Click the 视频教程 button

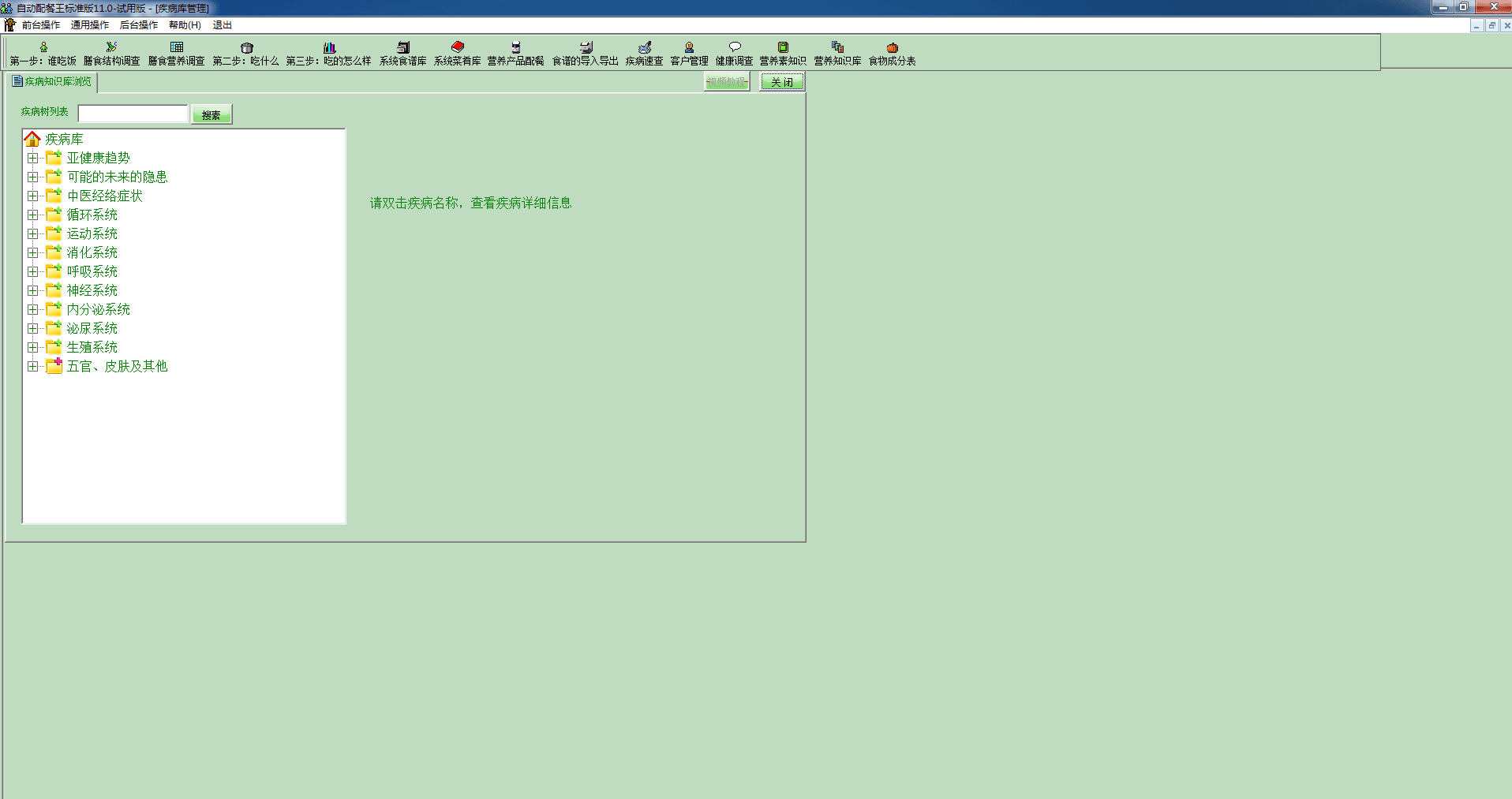point(727,82)
